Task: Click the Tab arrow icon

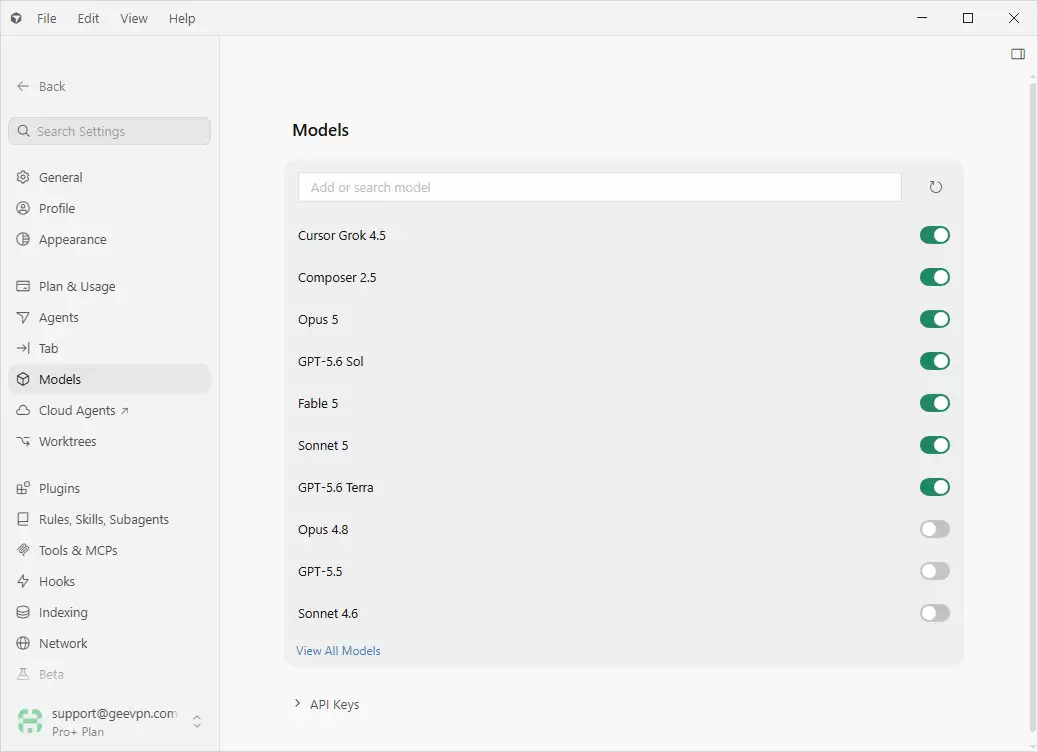Action: pyautogui.click(x=23, y=348)
